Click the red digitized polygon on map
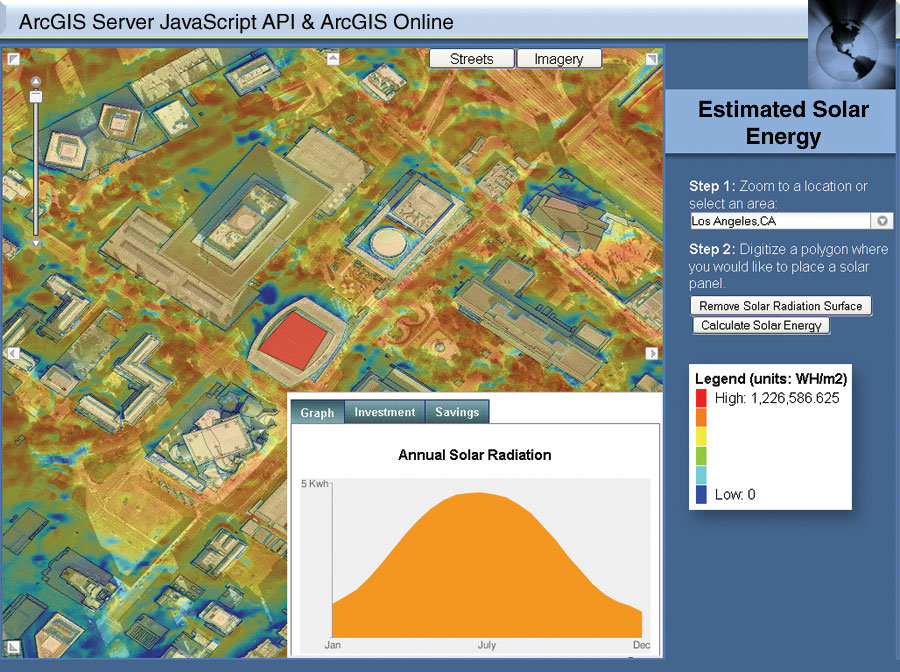Screen dimensions: 900x672 point(293,340)
